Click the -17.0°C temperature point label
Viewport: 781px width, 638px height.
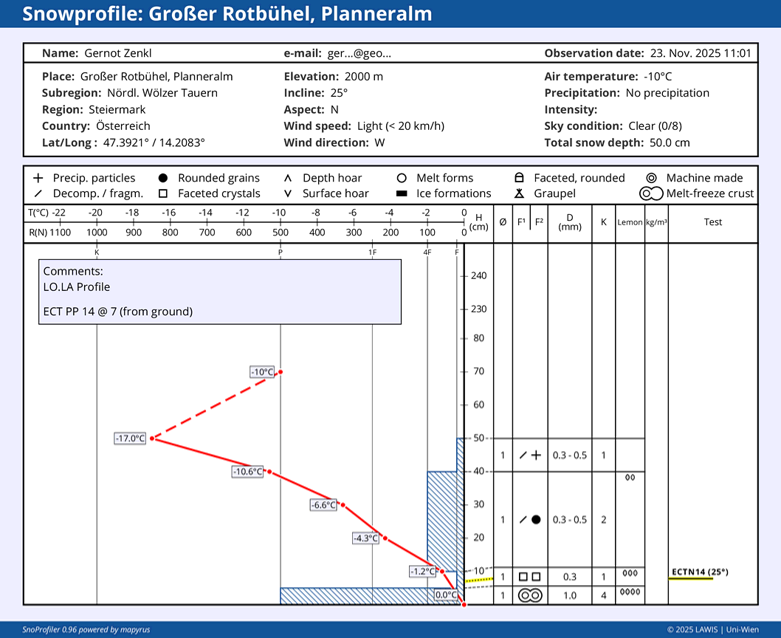[130, 438]
